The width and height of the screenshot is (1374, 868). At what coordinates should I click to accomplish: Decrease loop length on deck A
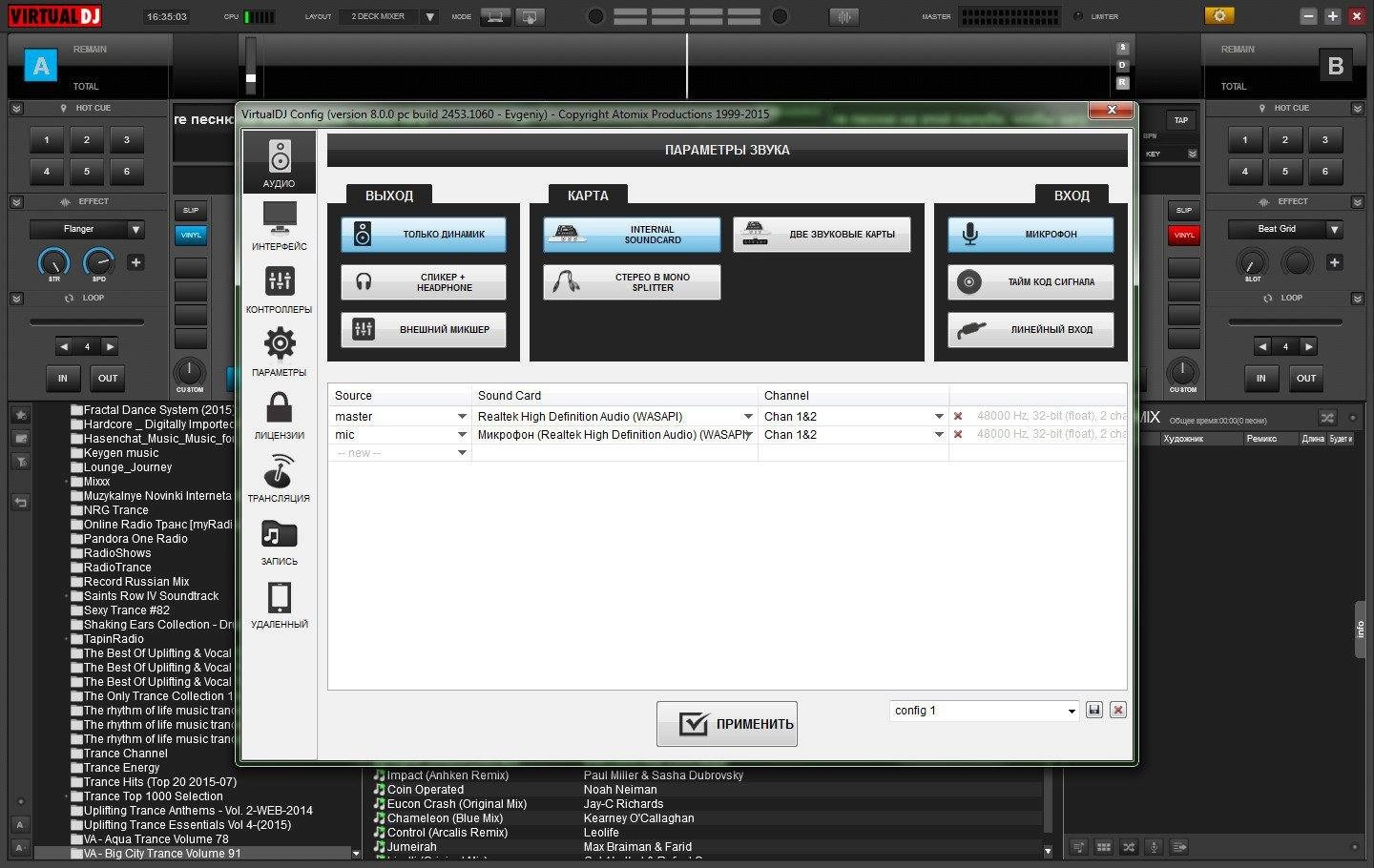click(64, 347)
